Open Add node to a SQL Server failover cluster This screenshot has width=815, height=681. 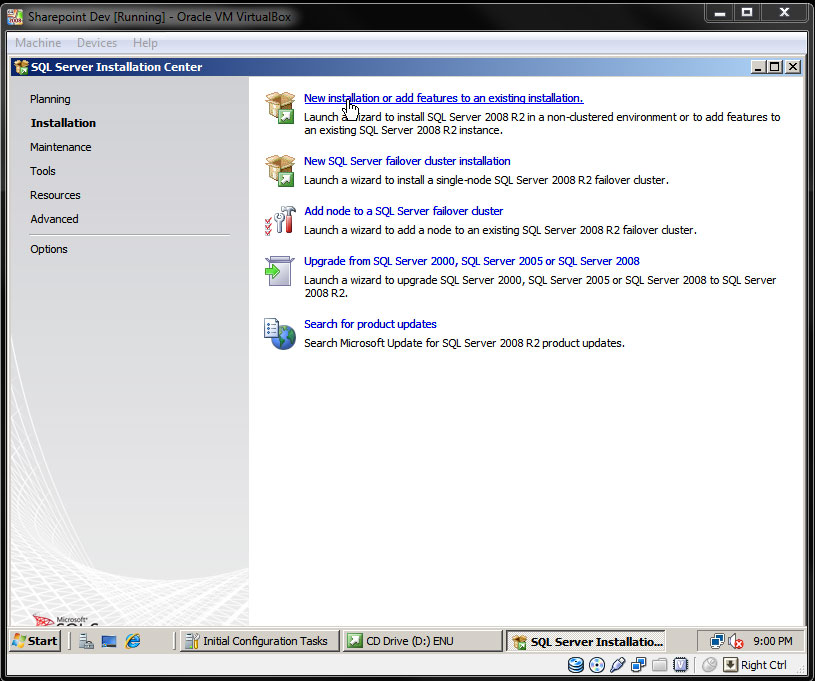tap(403, 211)
